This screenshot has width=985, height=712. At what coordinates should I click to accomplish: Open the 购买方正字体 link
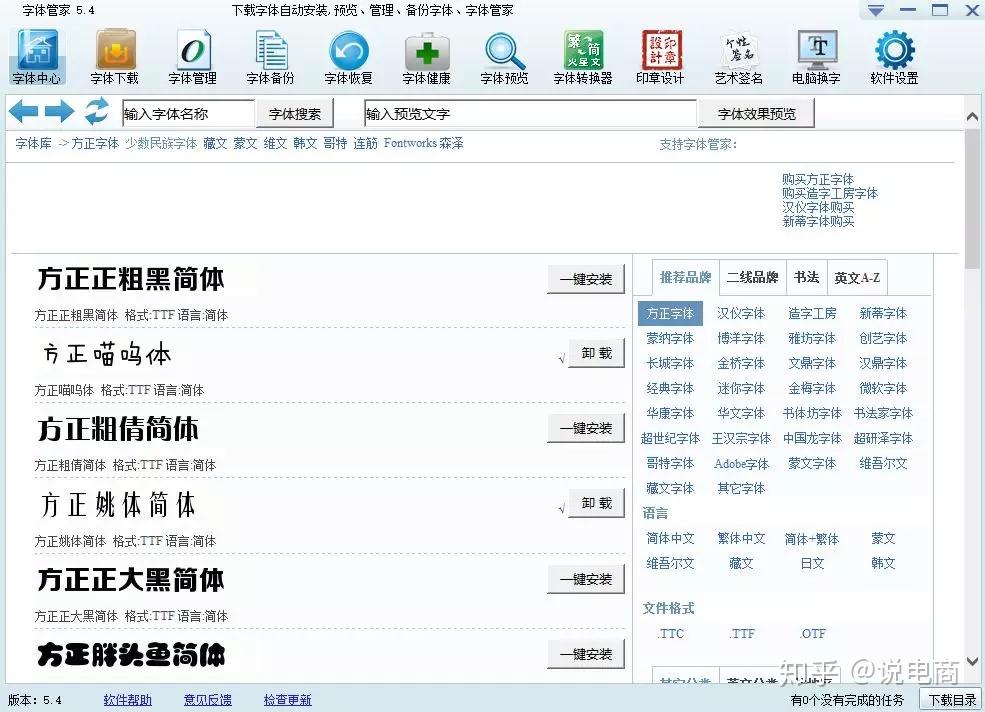[818, 179]
